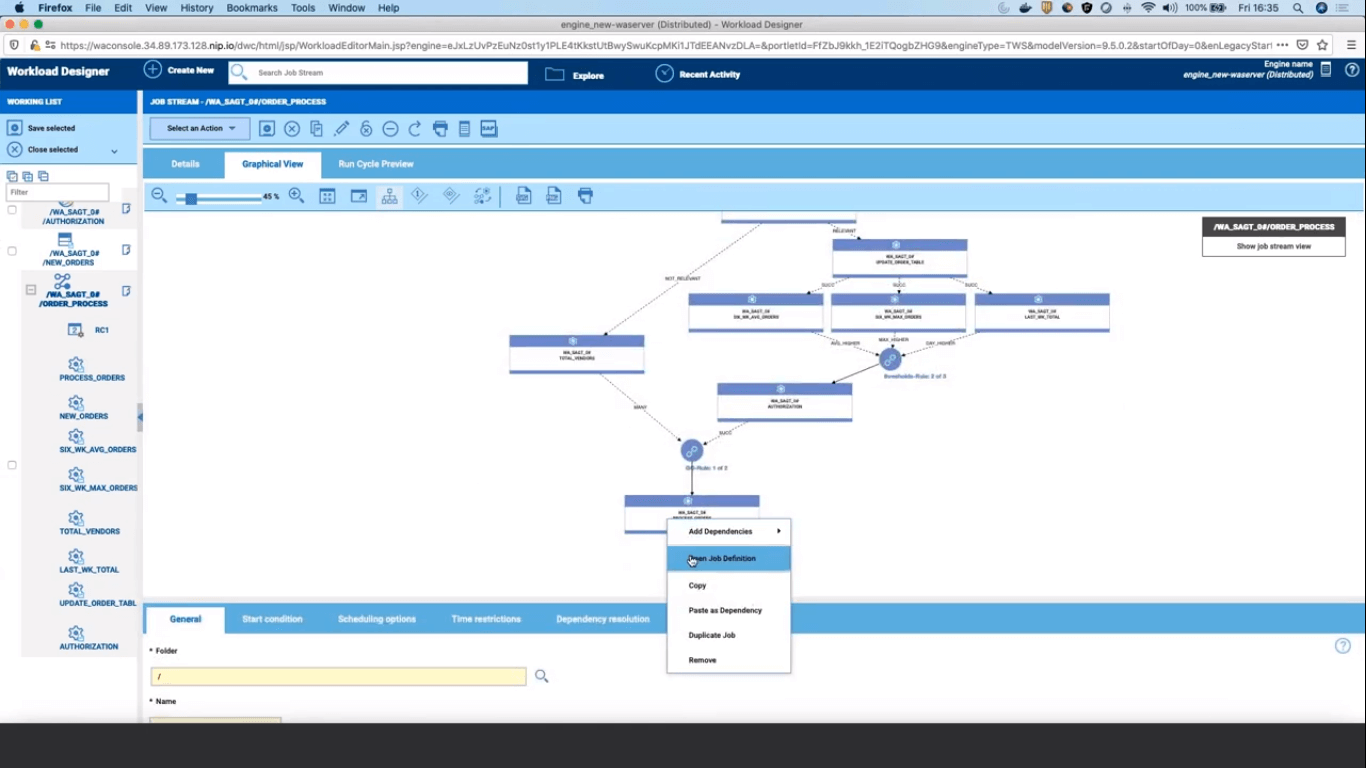The width and height of the screenshot is (1366, 768).
Task: Switch to the Run Cycle Preview tab
Action: click(x=375, y=163)
